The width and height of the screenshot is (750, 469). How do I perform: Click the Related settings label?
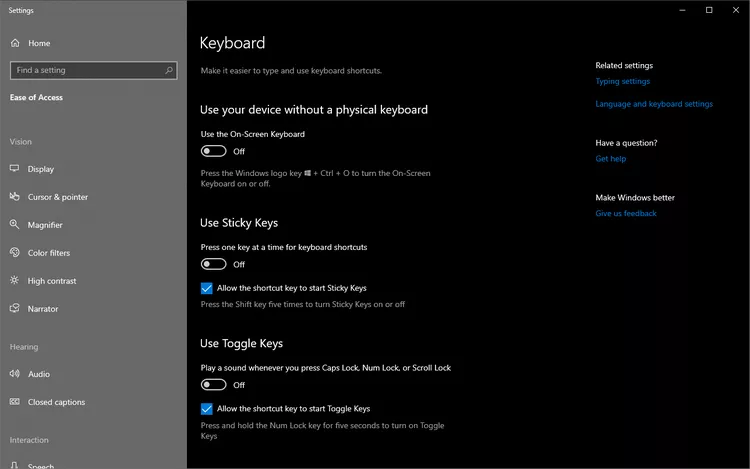[624, 65]
